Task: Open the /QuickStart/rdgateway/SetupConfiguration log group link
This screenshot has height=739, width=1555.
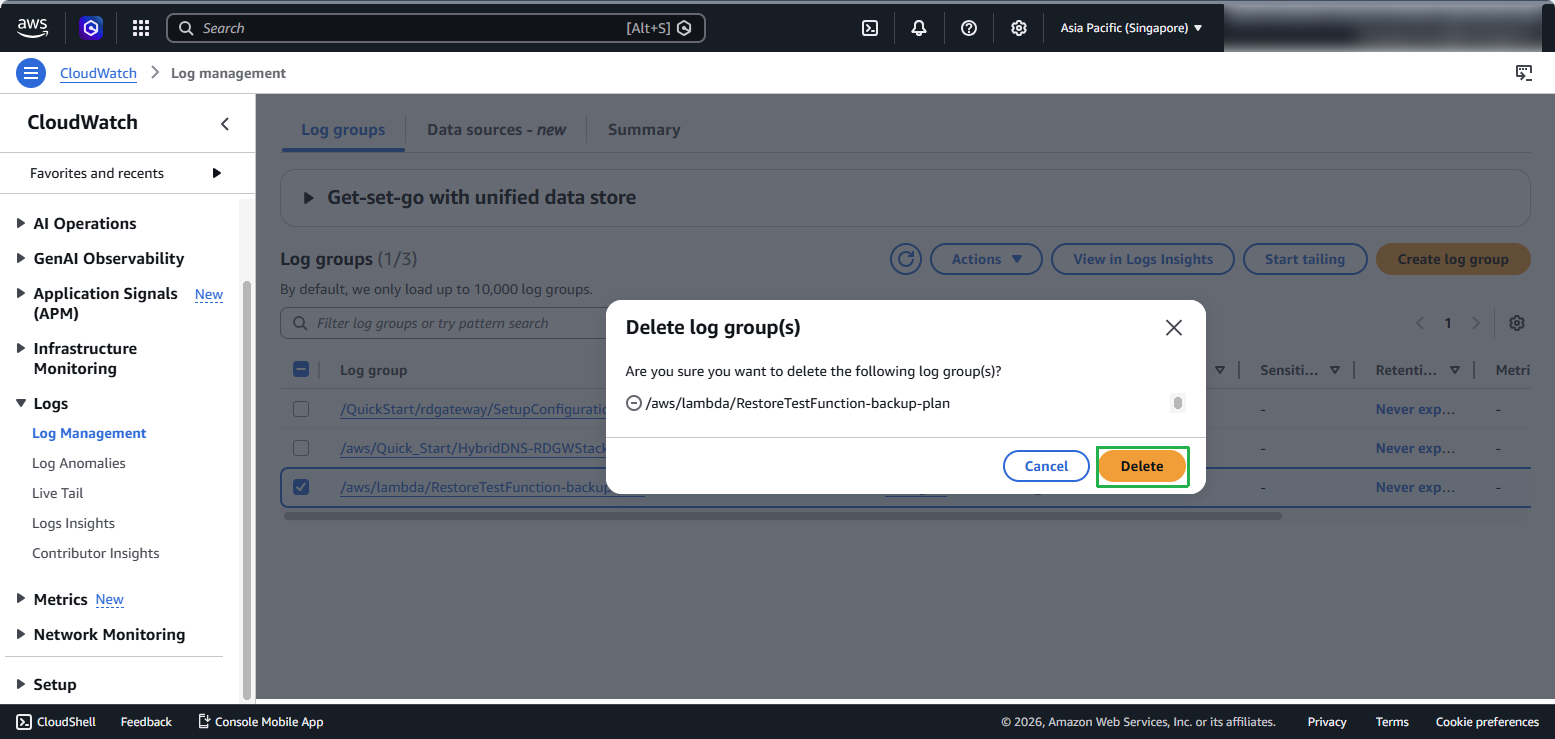Action: (474, 409)
